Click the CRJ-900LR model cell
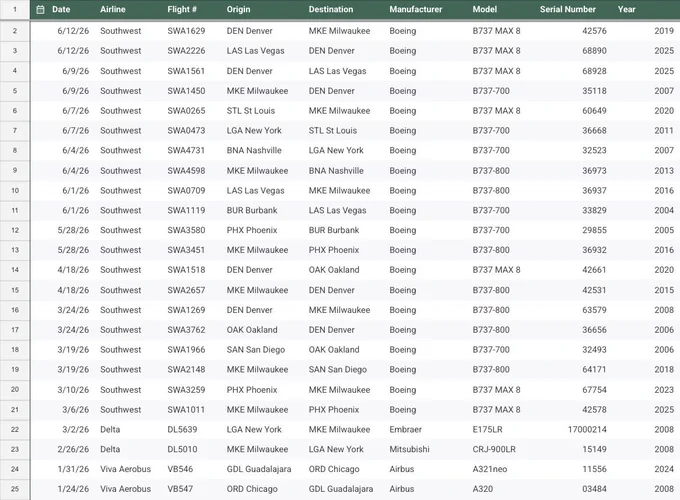Screen dimensions: 680x500 [x=494, y=449]
